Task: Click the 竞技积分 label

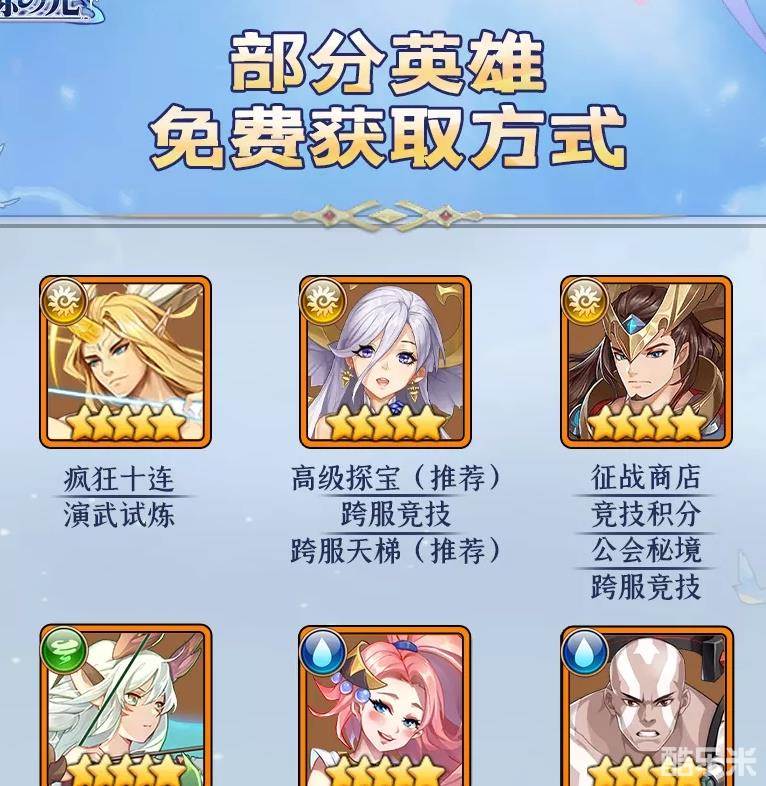Action: click(646, 514)
